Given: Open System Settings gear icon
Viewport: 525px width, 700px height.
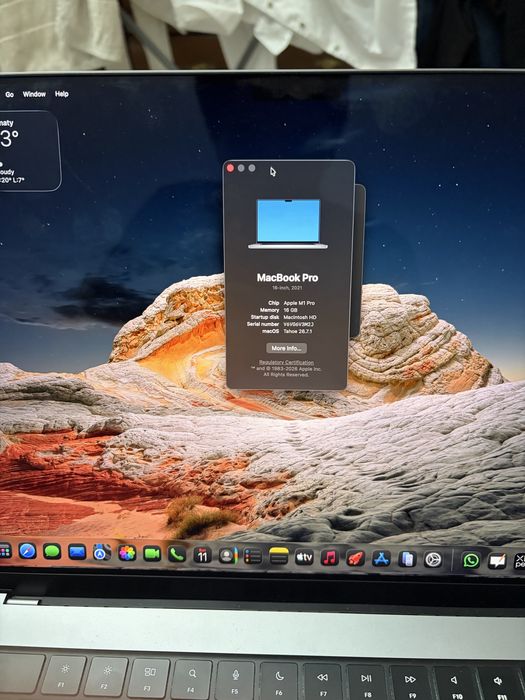Looking at the screenshot, I should 433,559.
